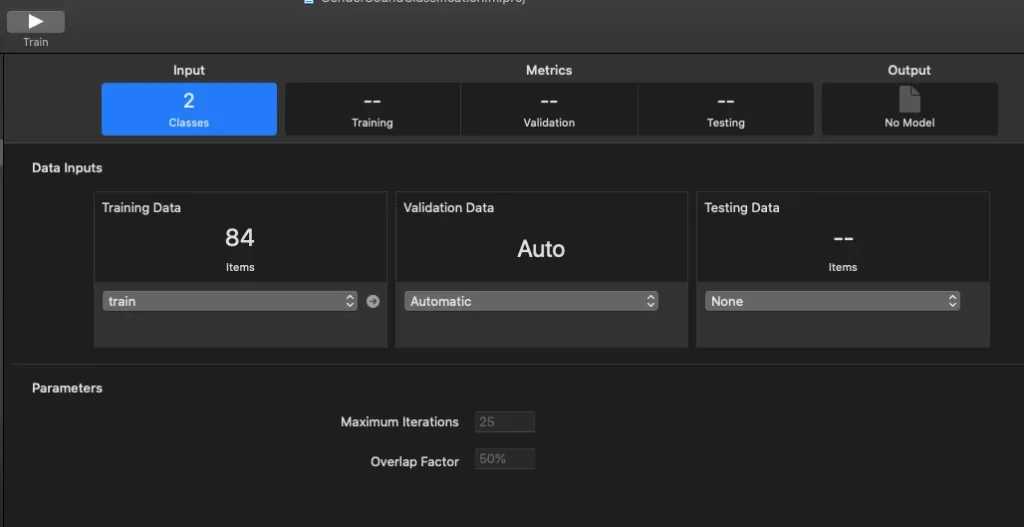Open the Output No Model tab
This screenshot has height=527, width=1024.
909,109
